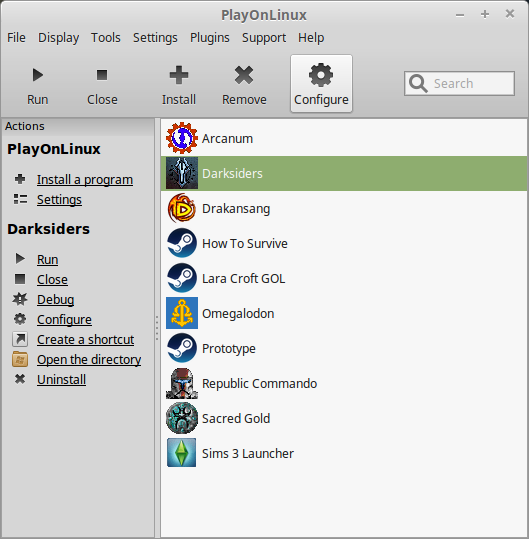Click the Configure gear toolbar button
The width and height of the screenshot is (529, 539).
click(321, 84)
